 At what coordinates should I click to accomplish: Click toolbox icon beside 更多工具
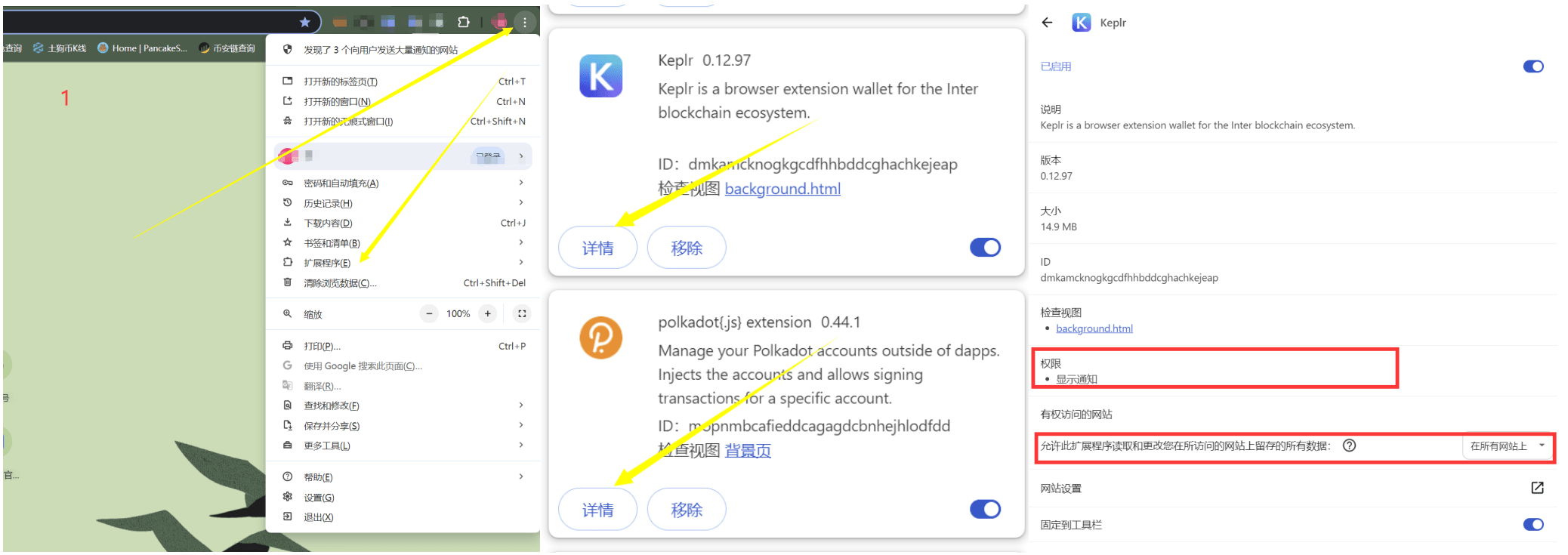coord(287,445)
